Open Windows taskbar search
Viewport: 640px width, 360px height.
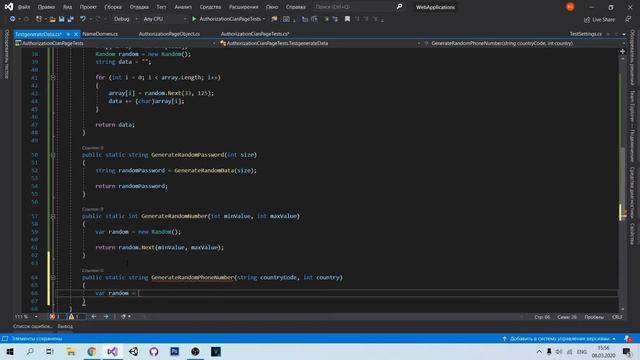coord(30,351)
